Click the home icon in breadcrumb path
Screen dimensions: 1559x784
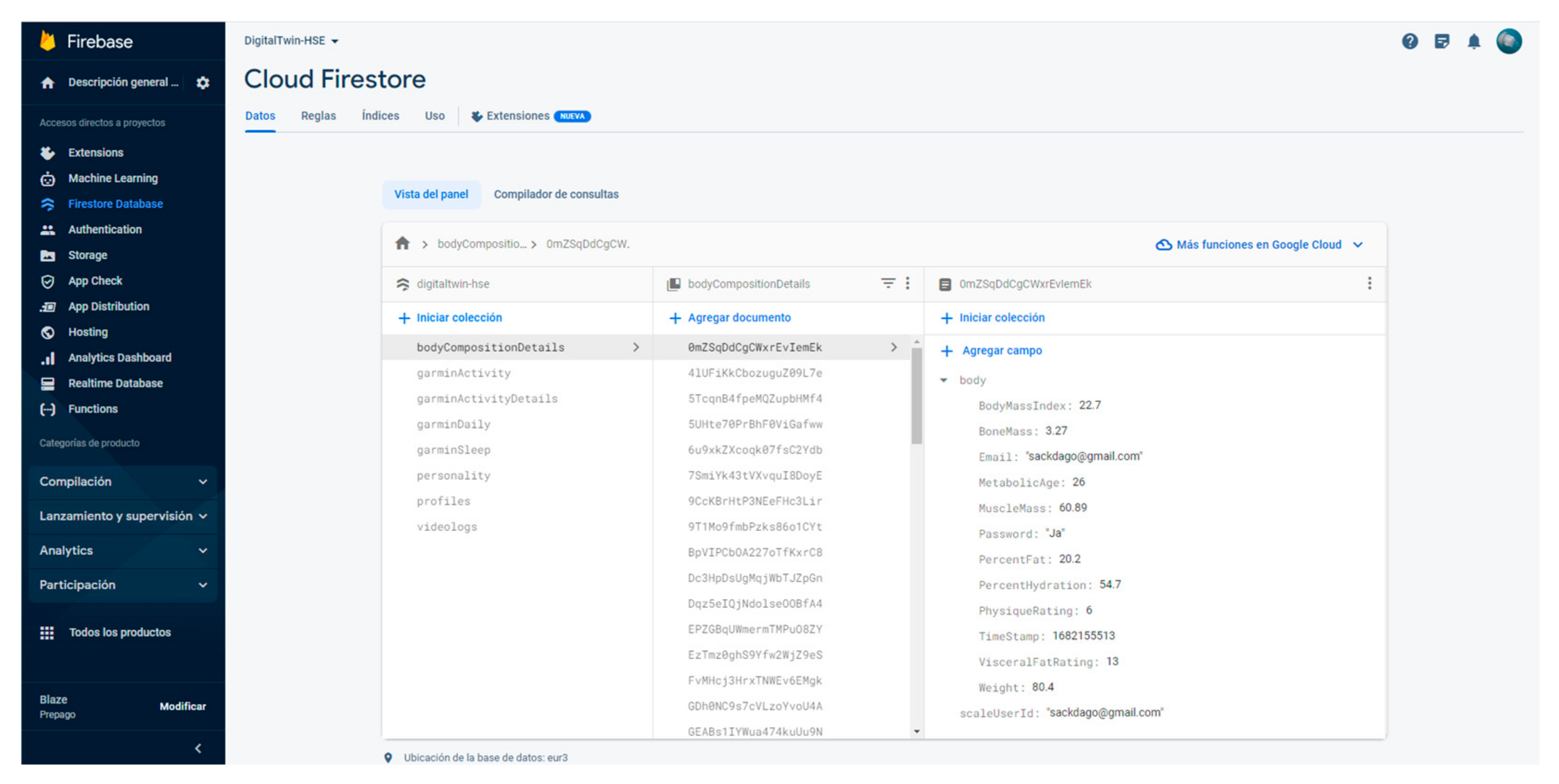coord(402,244)
